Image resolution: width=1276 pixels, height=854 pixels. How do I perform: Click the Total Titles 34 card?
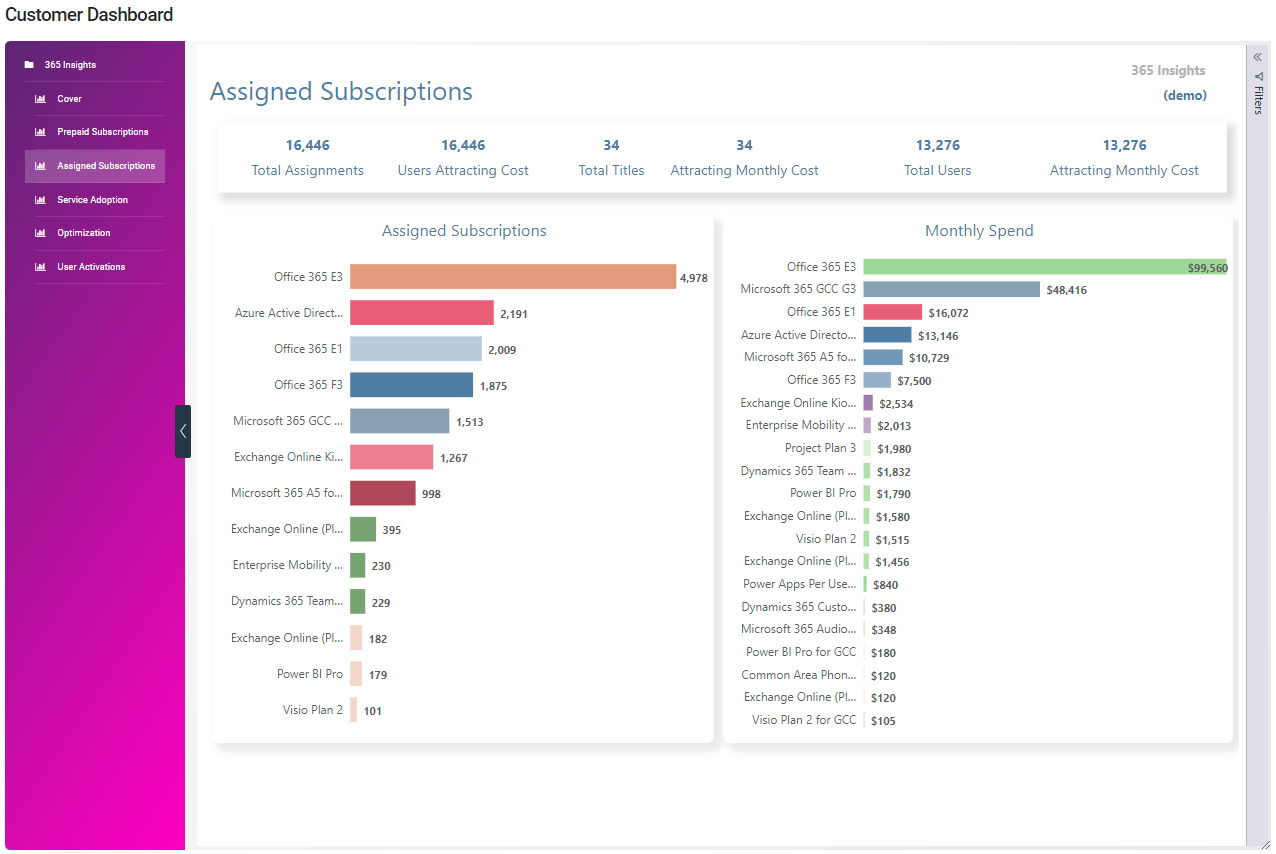(611, 158)
